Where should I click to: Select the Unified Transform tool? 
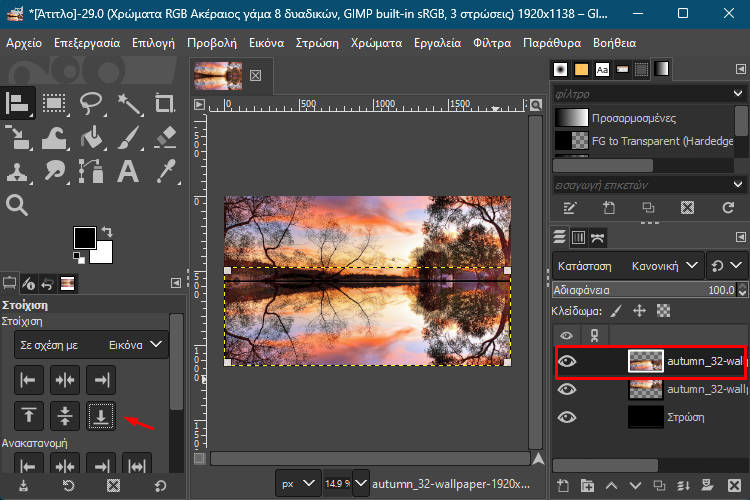tap(18, 137)
